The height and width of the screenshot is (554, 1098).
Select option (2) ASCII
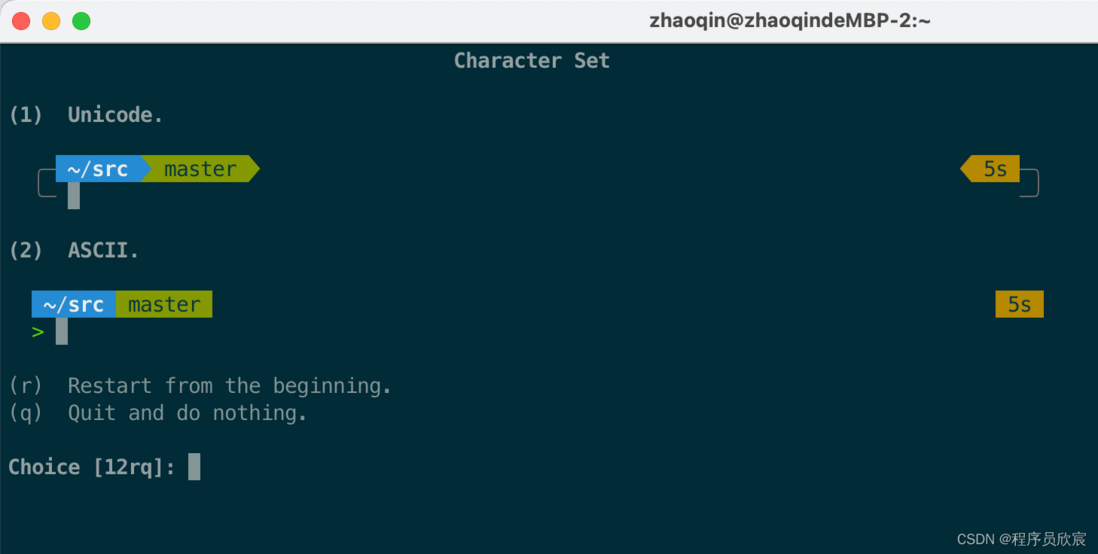[74, 251]
